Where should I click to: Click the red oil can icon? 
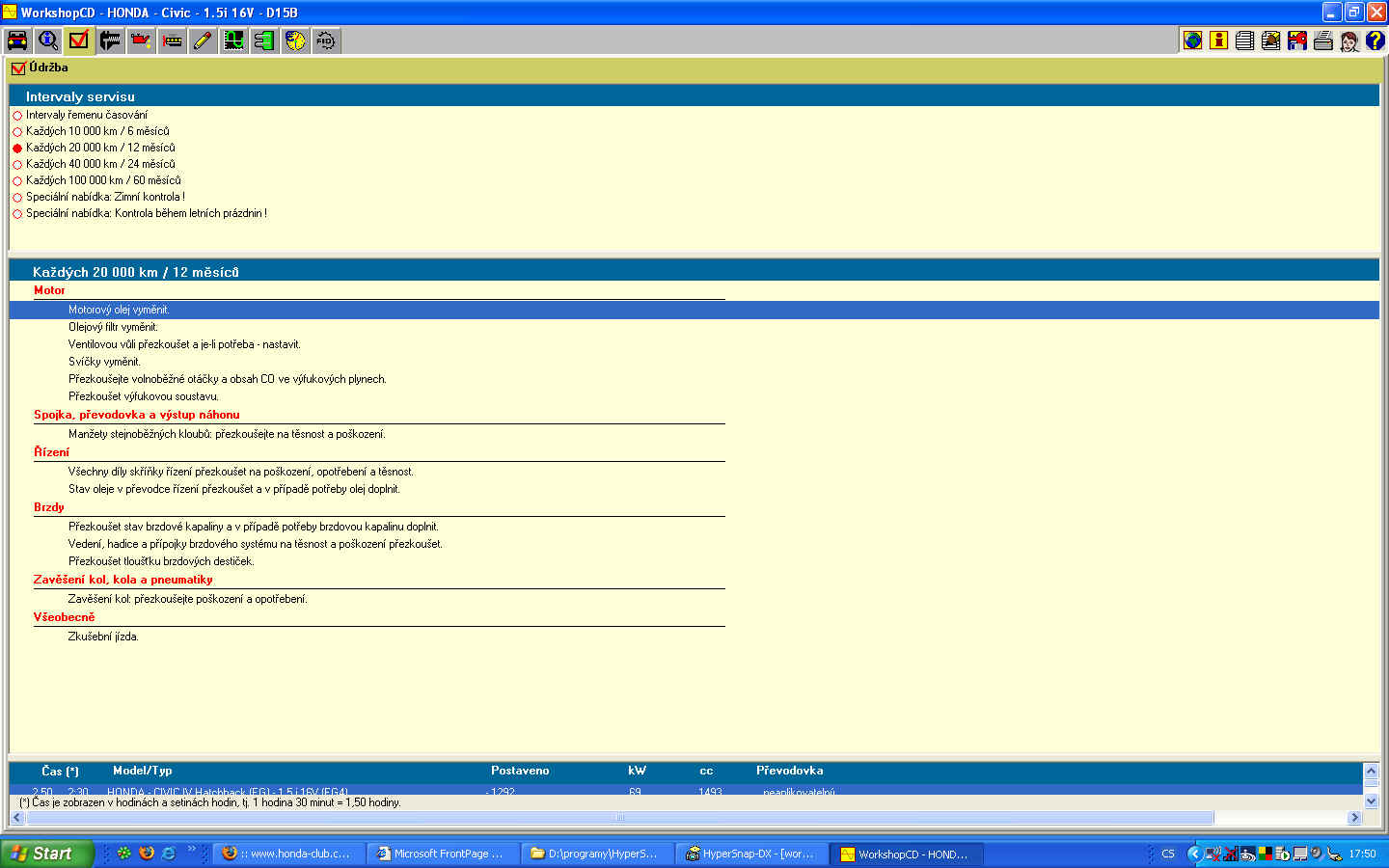141,41
